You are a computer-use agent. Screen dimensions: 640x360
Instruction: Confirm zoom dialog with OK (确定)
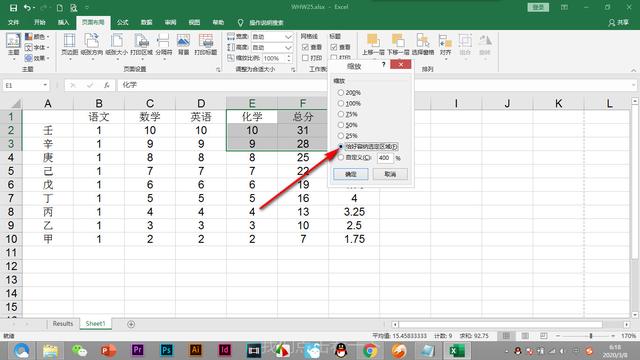351,174
